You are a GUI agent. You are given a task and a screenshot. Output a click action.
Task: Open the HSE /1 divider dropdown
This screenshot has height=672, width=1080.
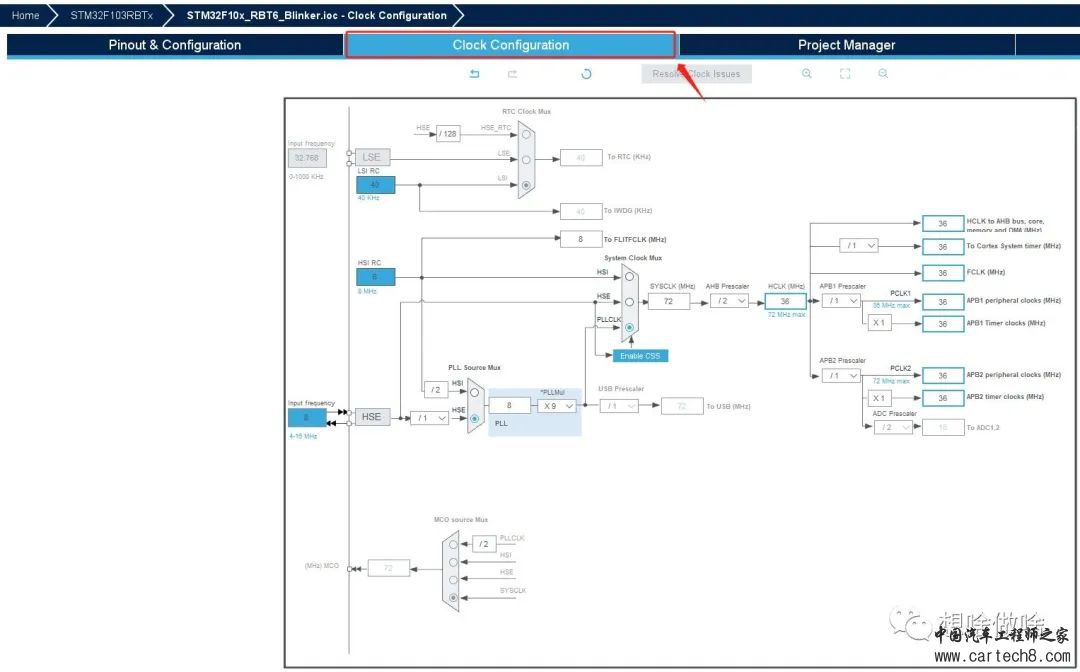tap(429, 417)
